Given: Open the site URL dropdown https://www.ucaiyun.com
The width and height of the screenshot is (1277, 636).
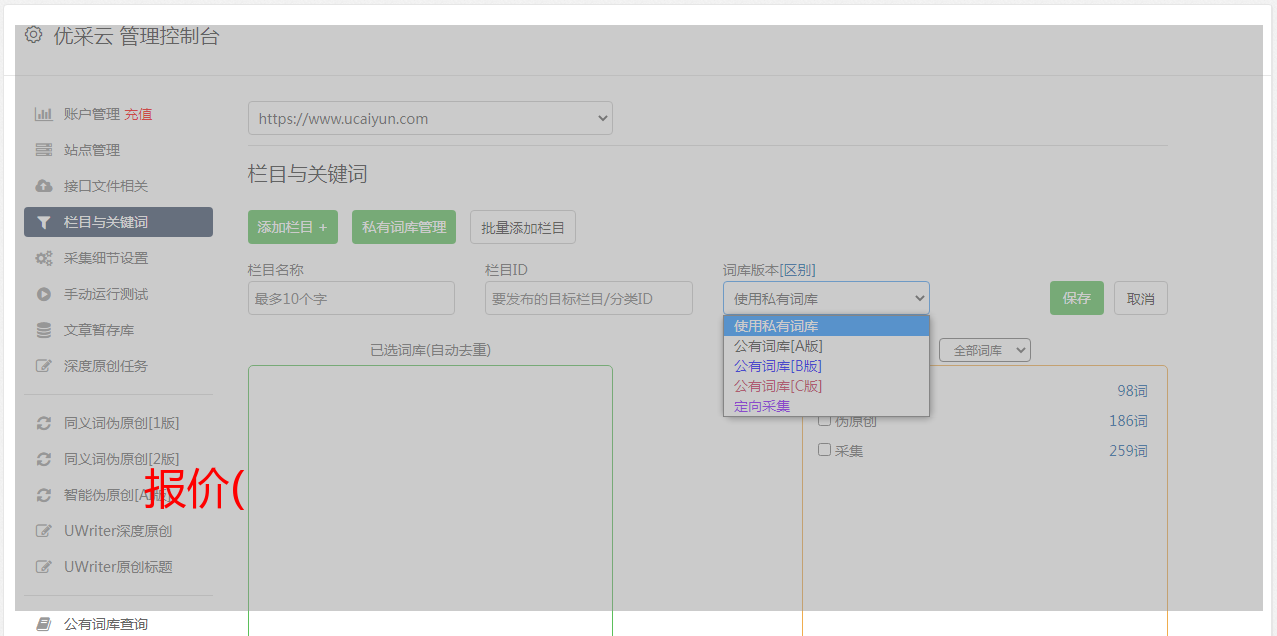Looking at the screenshot, I should 430,118.
